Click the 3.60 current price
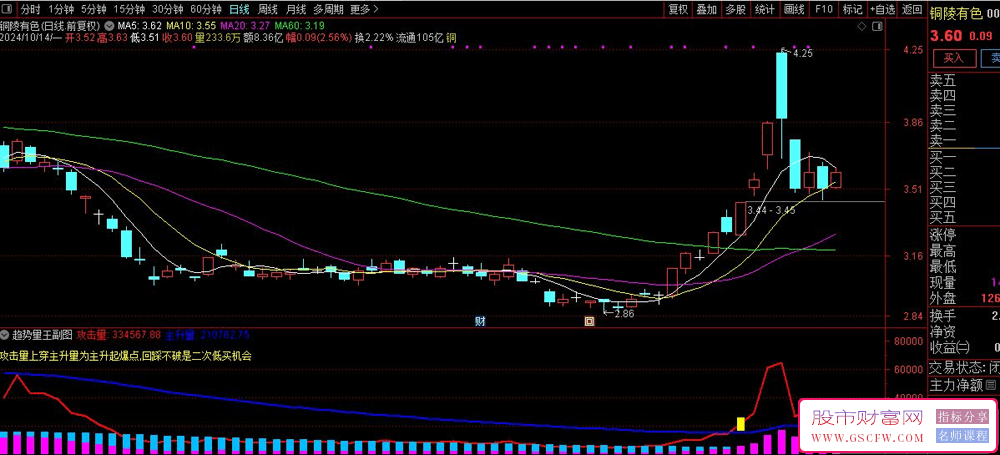Image resolution: width=1000 pixels, height=455 pixels. (x=946, y=36)
